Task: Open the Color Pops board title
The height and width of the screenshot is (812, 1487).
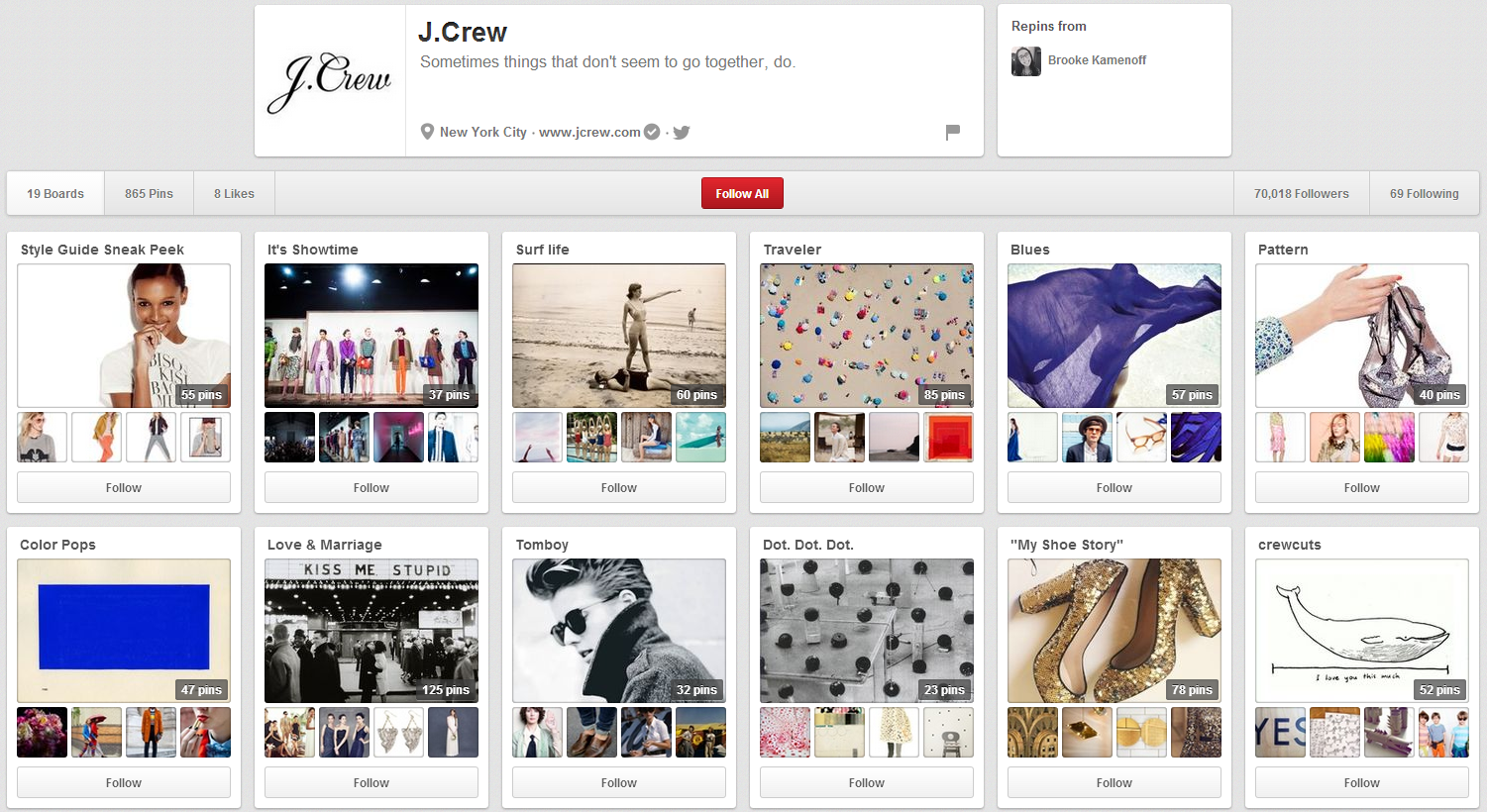Action: click(57, 545)
